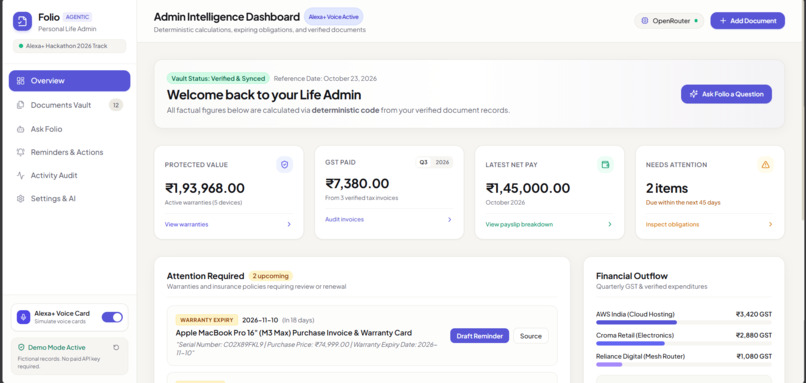Toggle the Alexa+ Voice Card switch
The width and height of the screenshot is (806, 383).
click(x=112, y=317)
